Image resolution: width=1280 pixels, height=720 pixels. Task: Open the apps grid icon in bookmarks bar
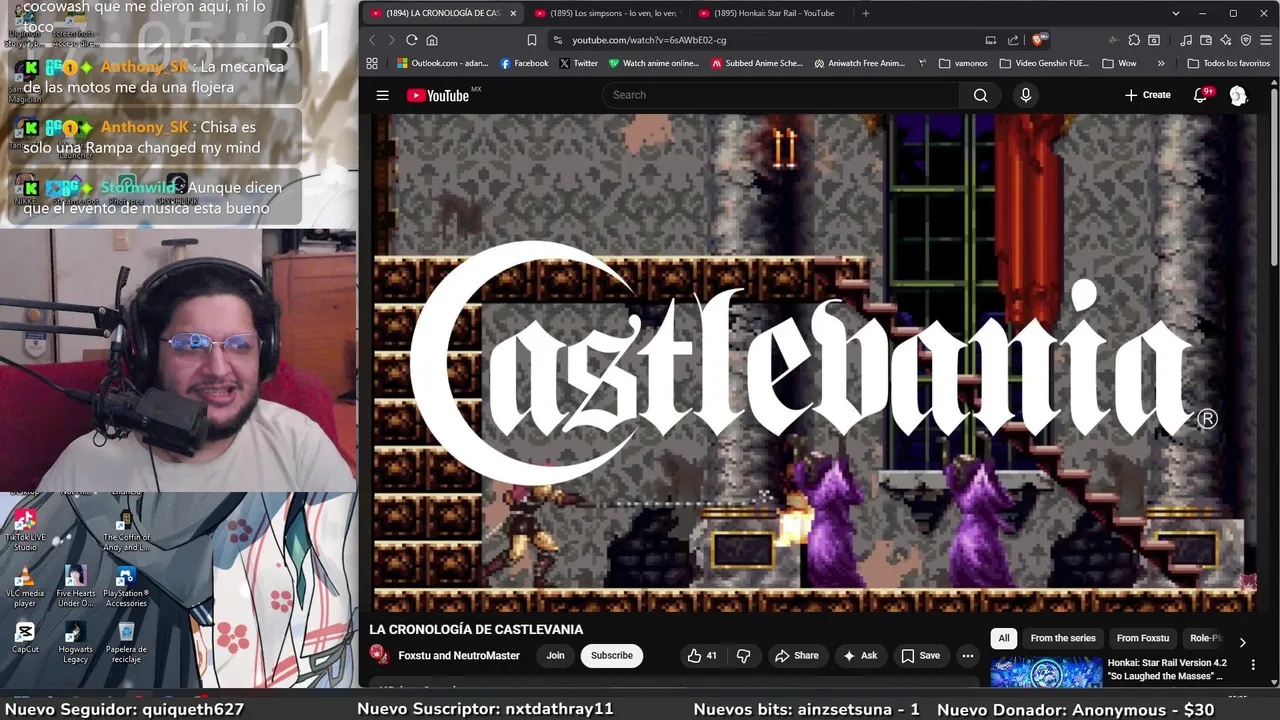(372, 63)
